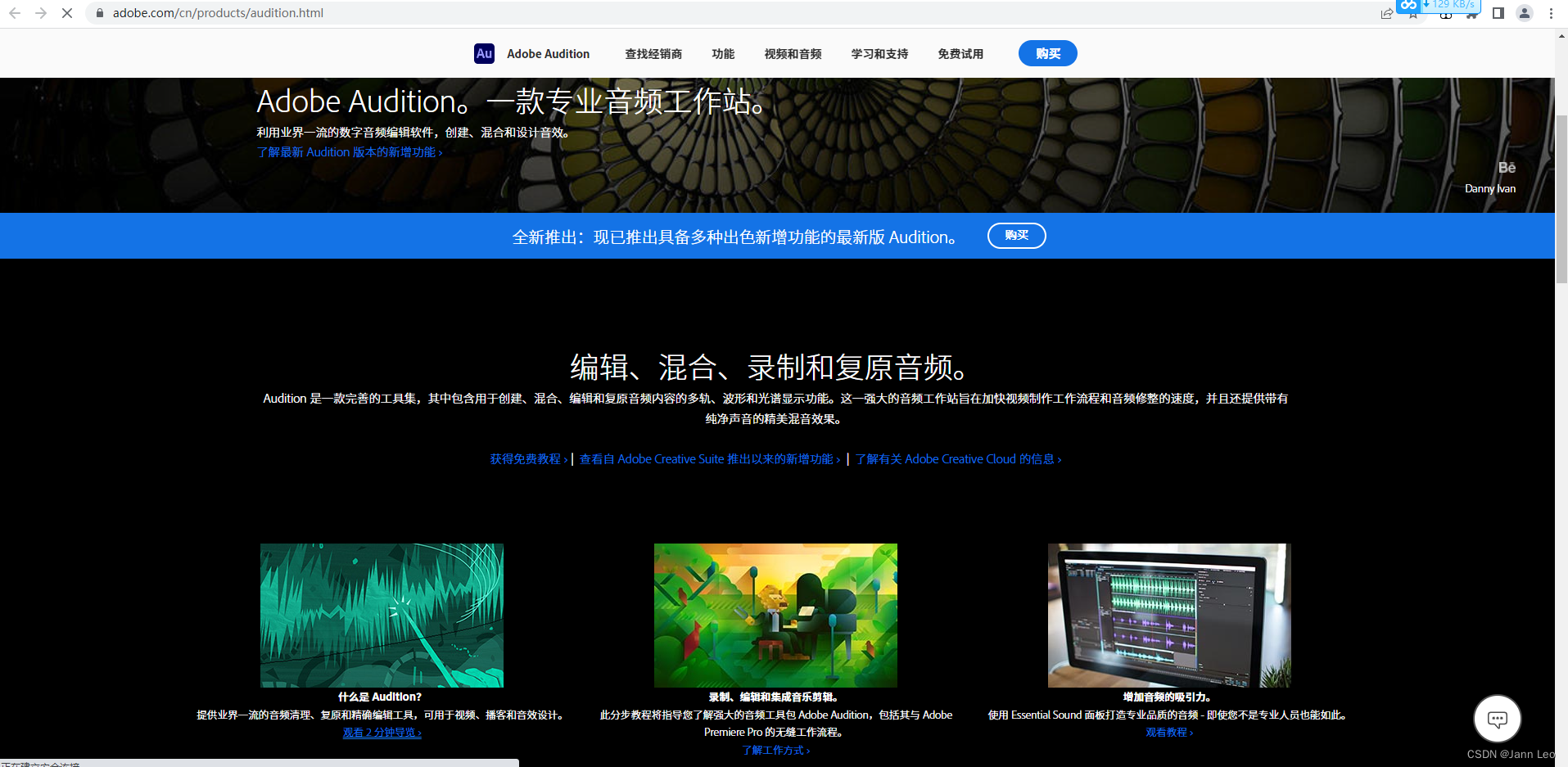Open the browser three-dot menu
1568x767 pixels.
click(x=1551, y=13)
